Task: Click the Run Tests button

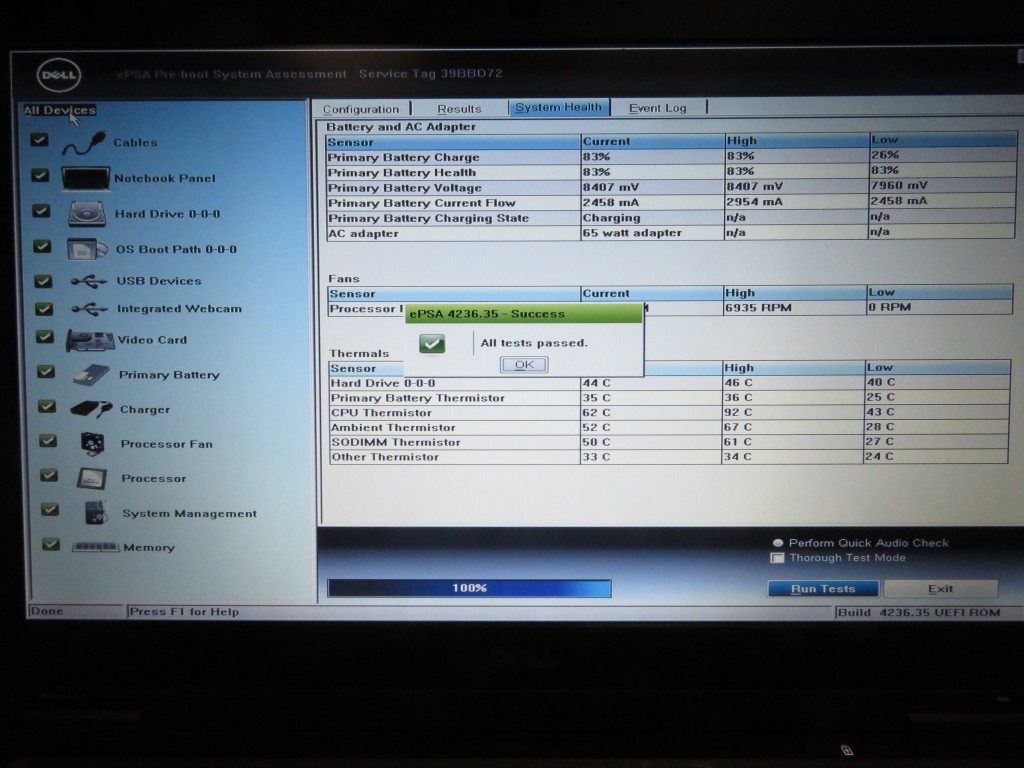Action: pyautogui.click(x=823, y=588)
